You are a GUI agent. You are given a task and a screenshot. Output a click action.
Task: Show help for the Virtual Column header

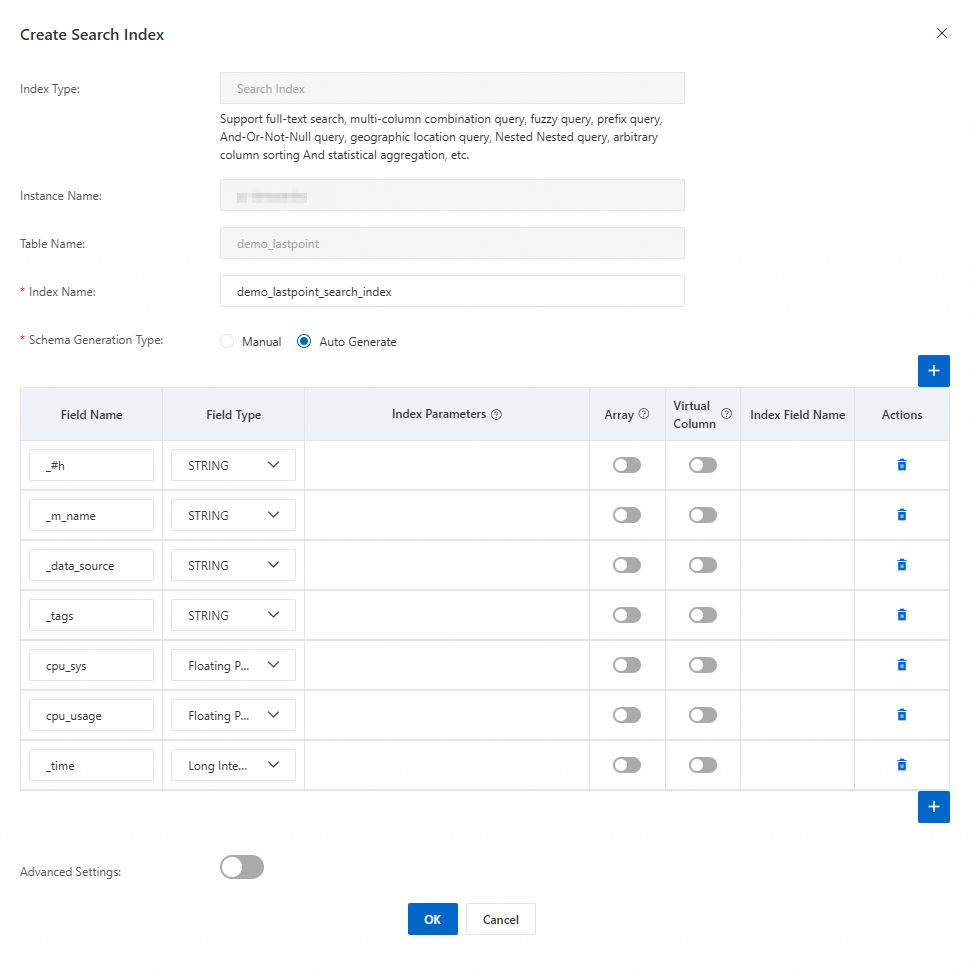(x=726, y=414)
